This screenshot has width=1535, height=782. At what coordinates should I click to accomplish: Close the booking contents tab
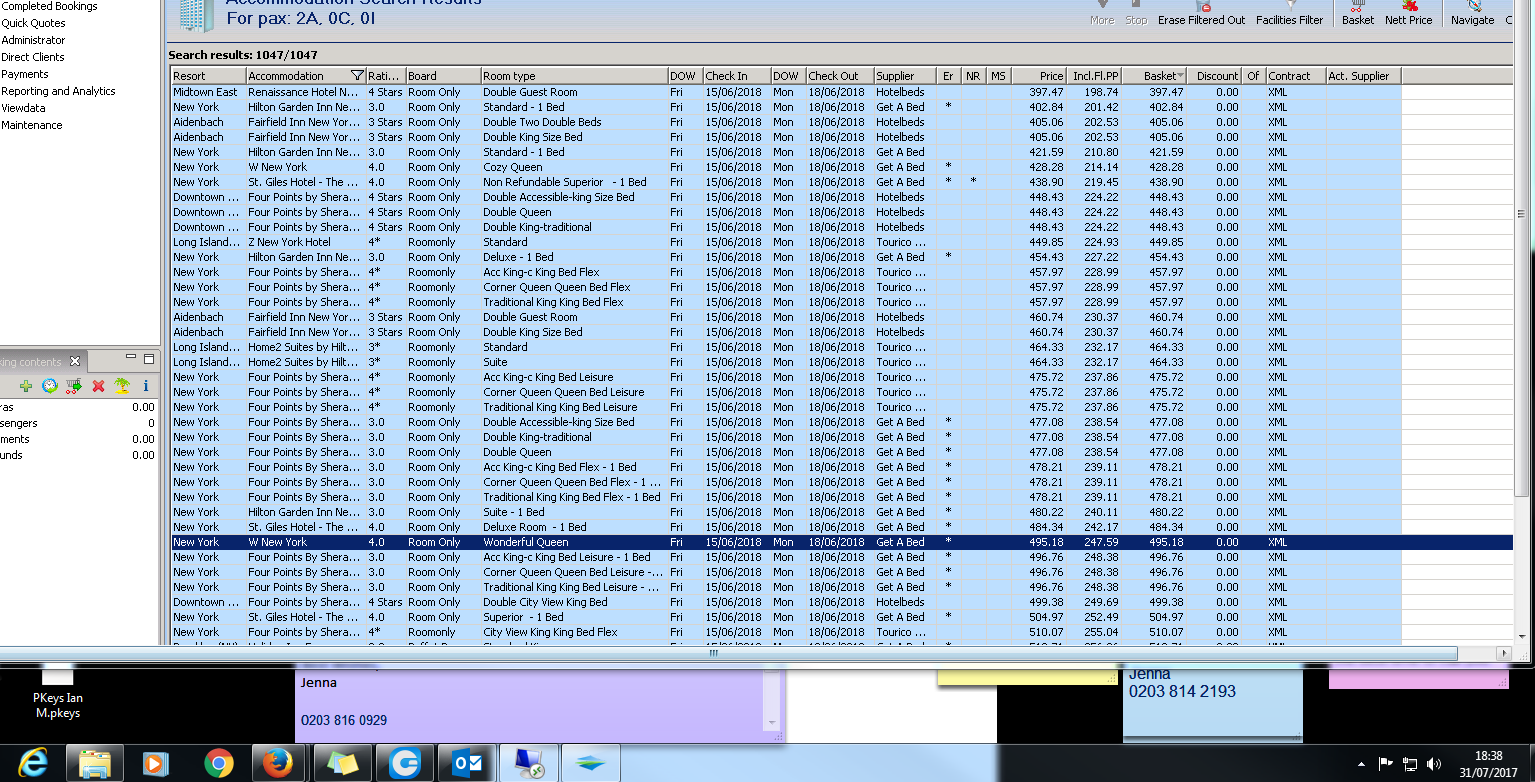[x=75, y=361]
